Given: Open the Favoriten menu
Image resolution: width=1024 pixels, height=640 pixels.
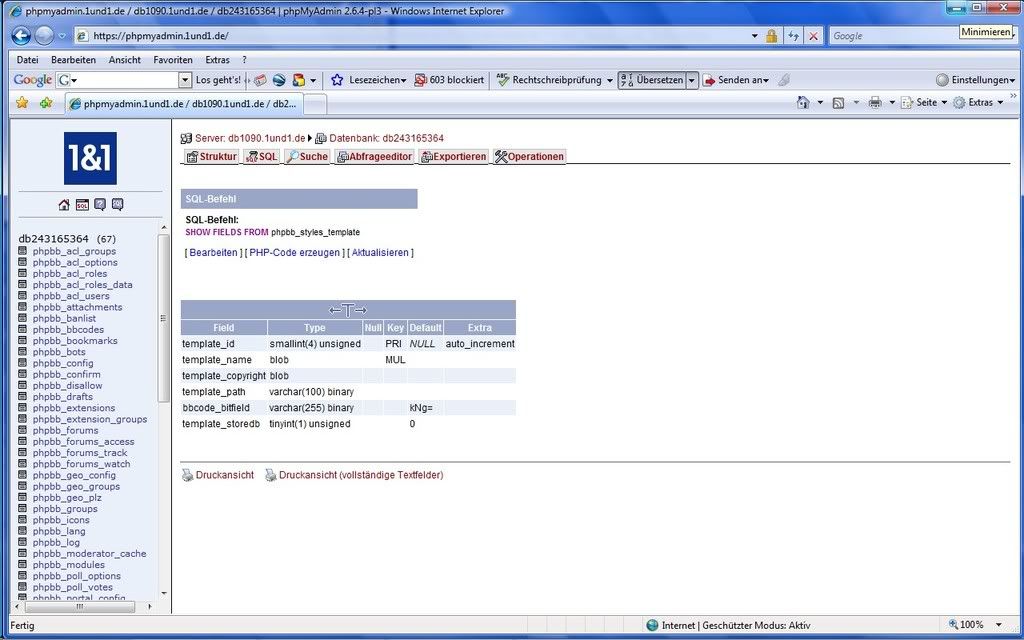Looking at the screenshot, I should click(x=173, y=59).
